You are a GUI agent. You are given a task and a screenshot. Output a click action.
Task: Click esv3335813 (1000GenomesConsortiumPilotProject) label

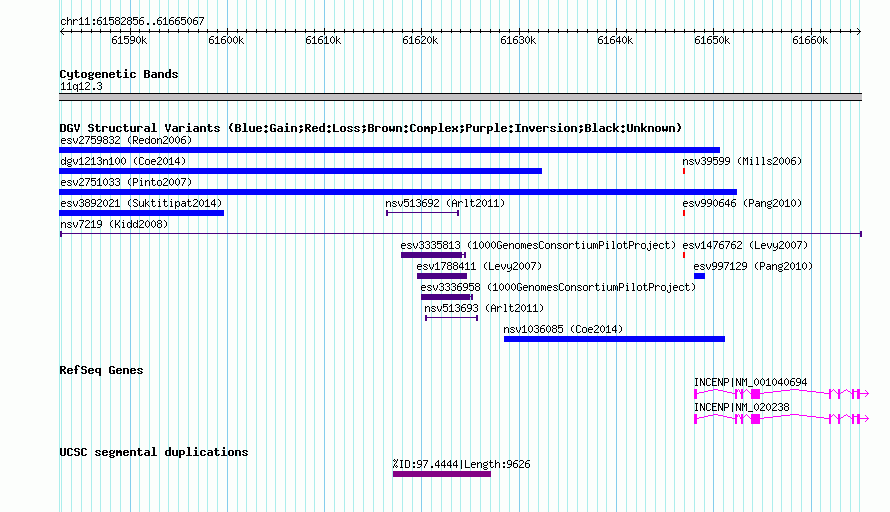[x=538, y=245]
